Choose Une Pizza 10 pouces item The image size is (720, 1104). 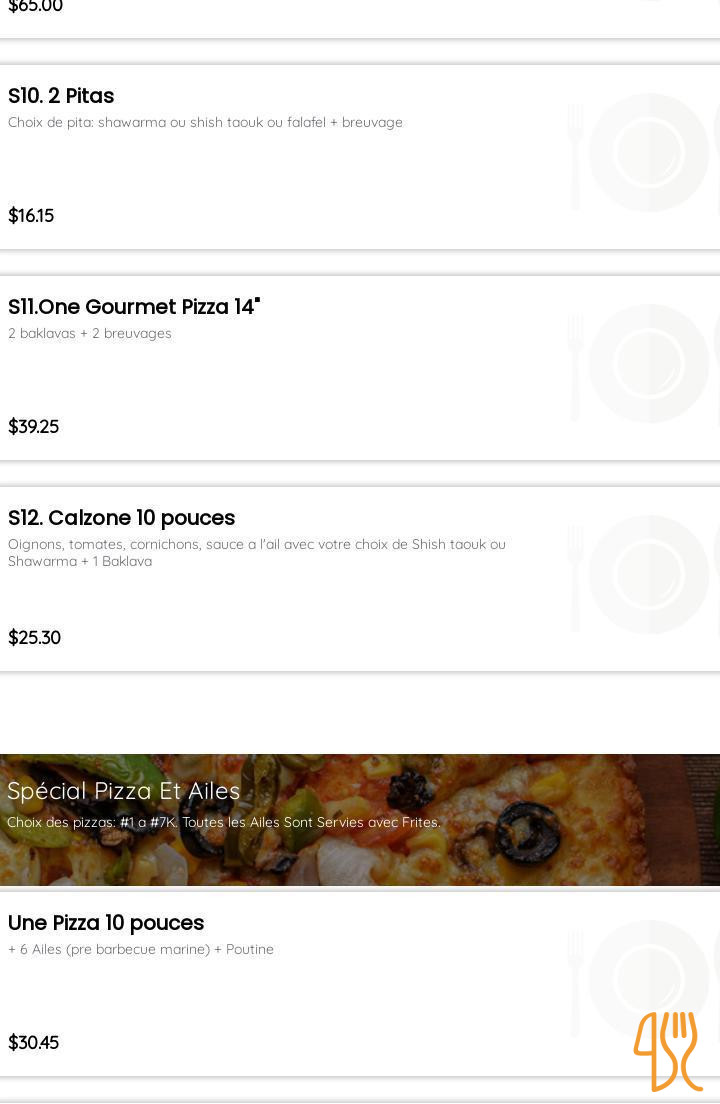106,923
